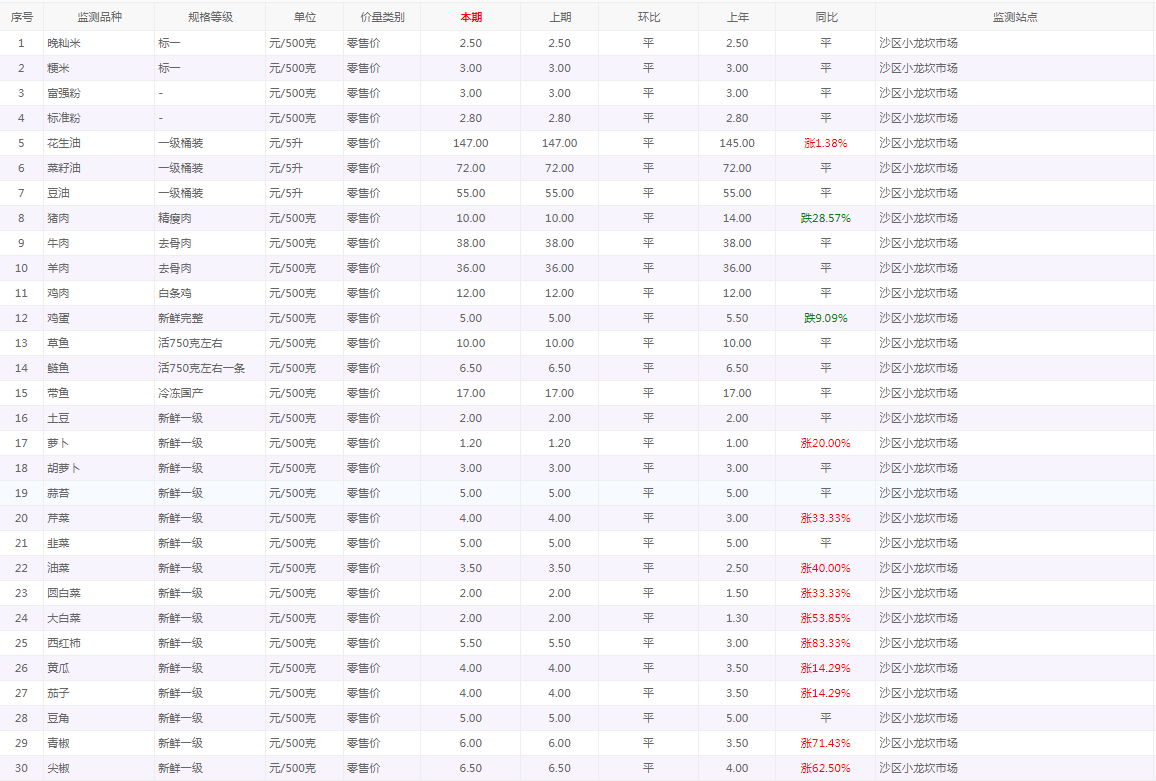
Task: Click the 规格等级 column header
Action: [x=210, y=17]
